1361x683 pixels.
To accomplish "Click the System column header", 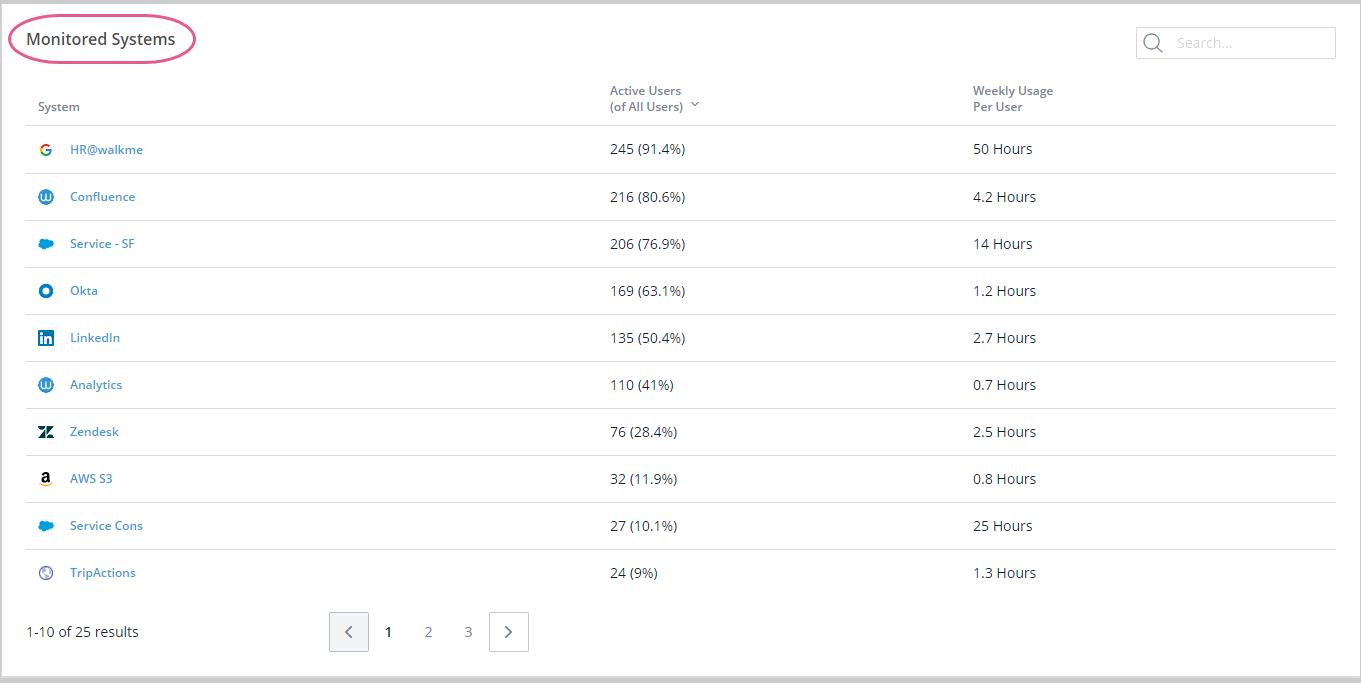I will point(59,107).
